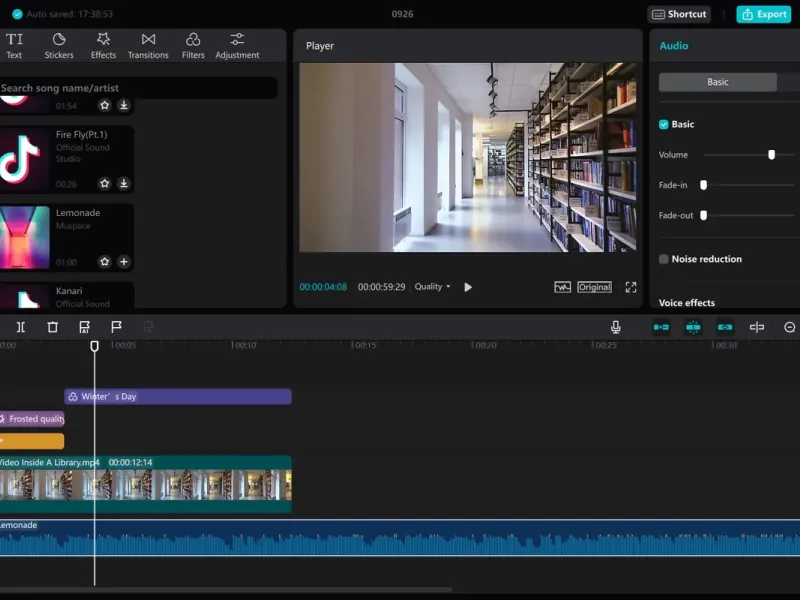Click the Original aspect ratio selector
The width and height of the screenshot is (800, 600).
pos(594,287)
